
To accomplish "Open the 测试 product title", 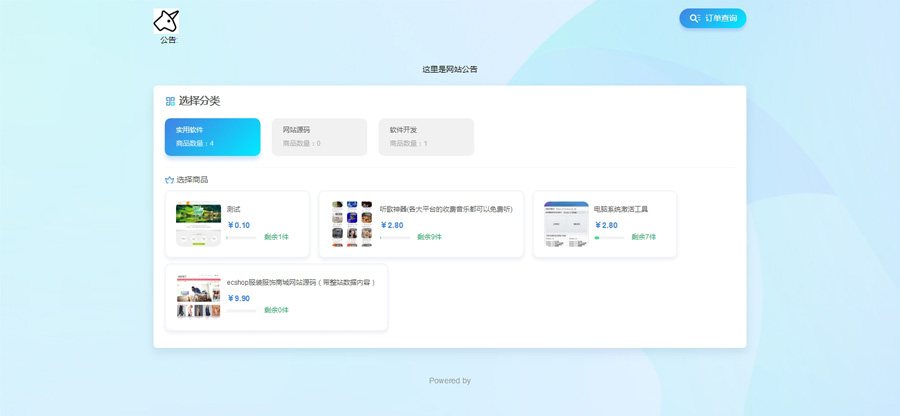I will (x=234, y=209).
